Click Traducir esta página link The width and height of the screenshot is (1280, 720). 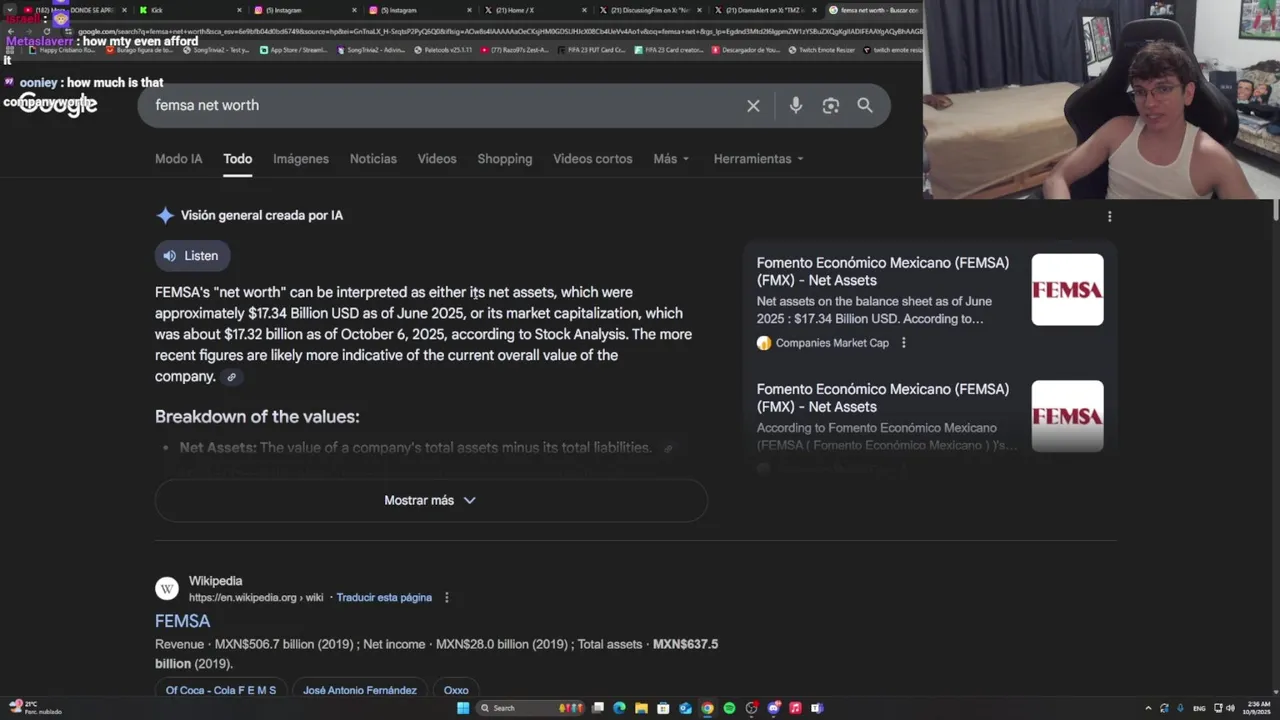tap(384, 598)
